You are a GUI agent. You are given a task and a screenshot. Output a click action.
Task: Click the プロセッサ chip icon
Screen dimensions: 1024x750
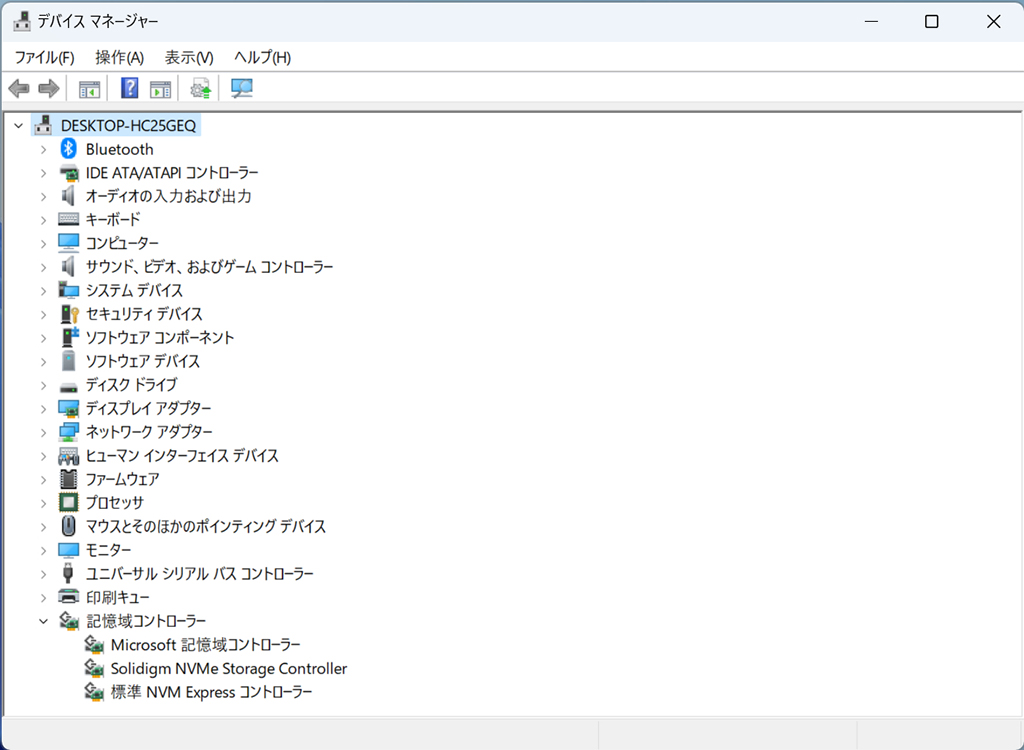click(69, 502)
